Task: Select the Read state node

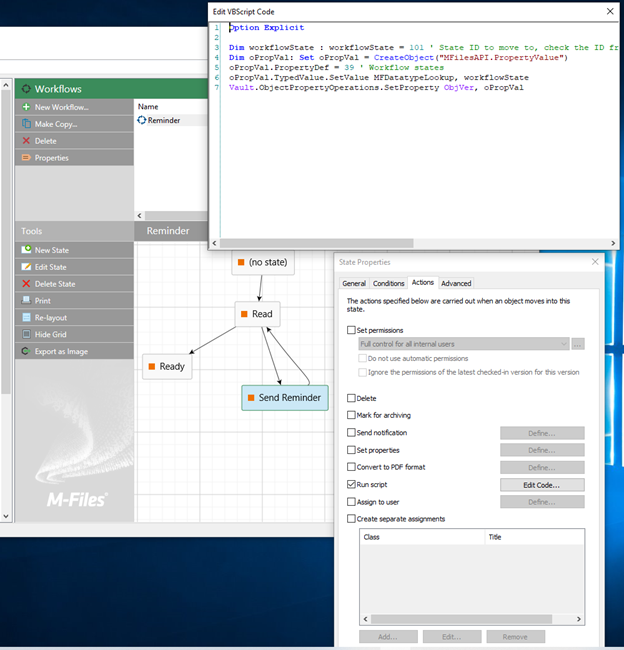Action: 257,314
